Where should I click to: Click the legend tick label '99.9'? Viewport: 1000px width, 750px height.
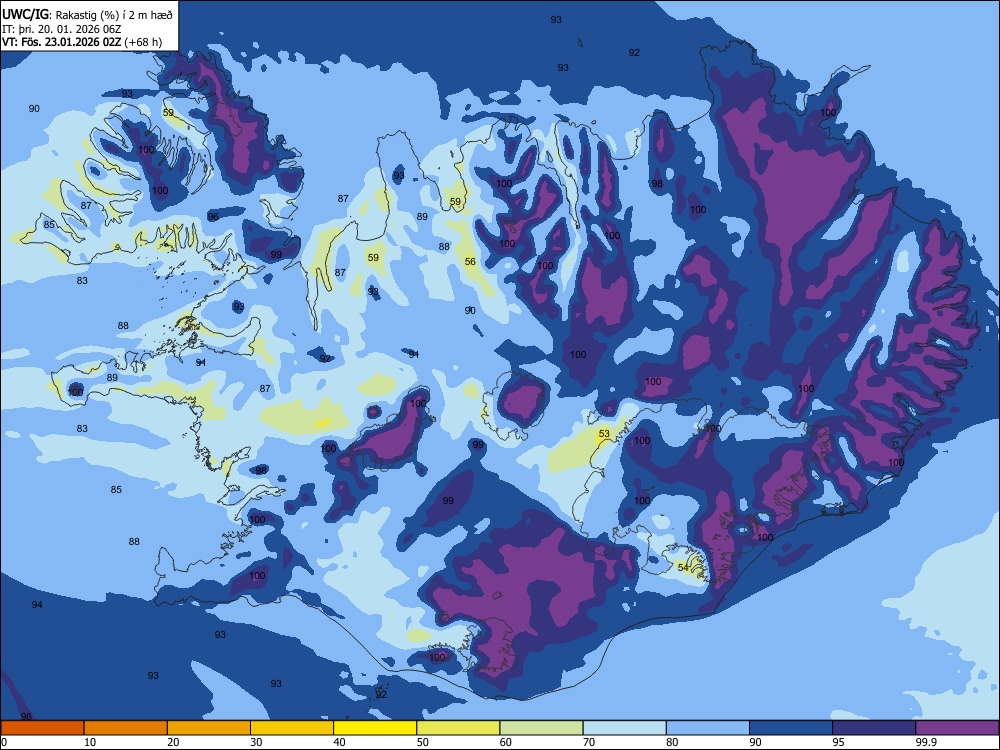coord(926,742)
